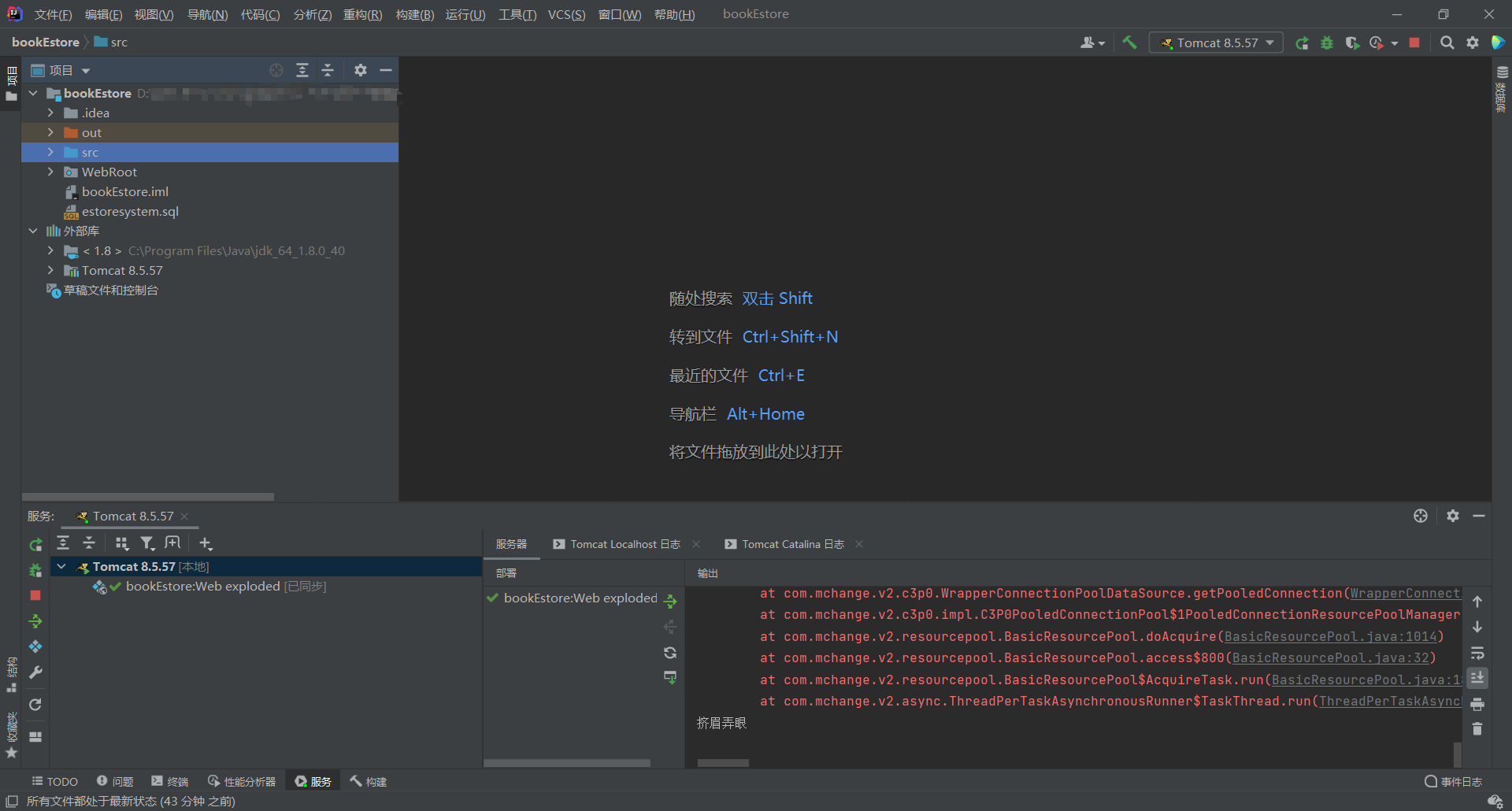
Task: Click rerun icon in Services sidebar
Action: pyautogui.click(x=35, y=544)
